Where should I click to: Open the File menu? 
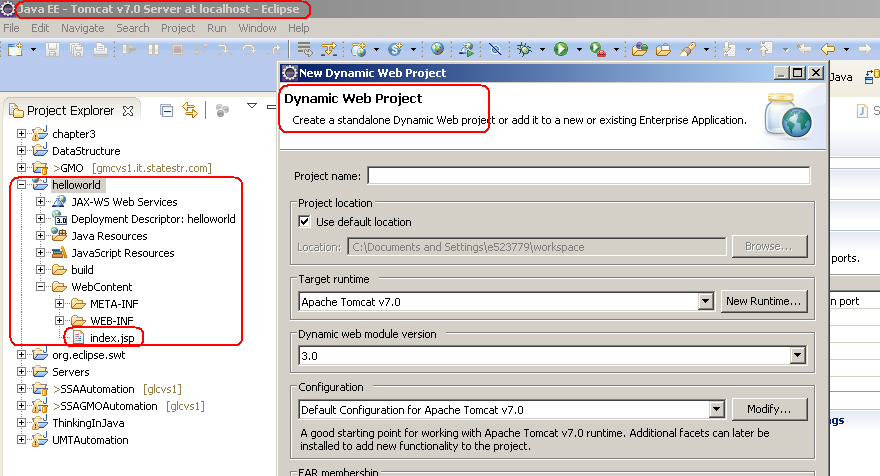(x=11, y=28)
